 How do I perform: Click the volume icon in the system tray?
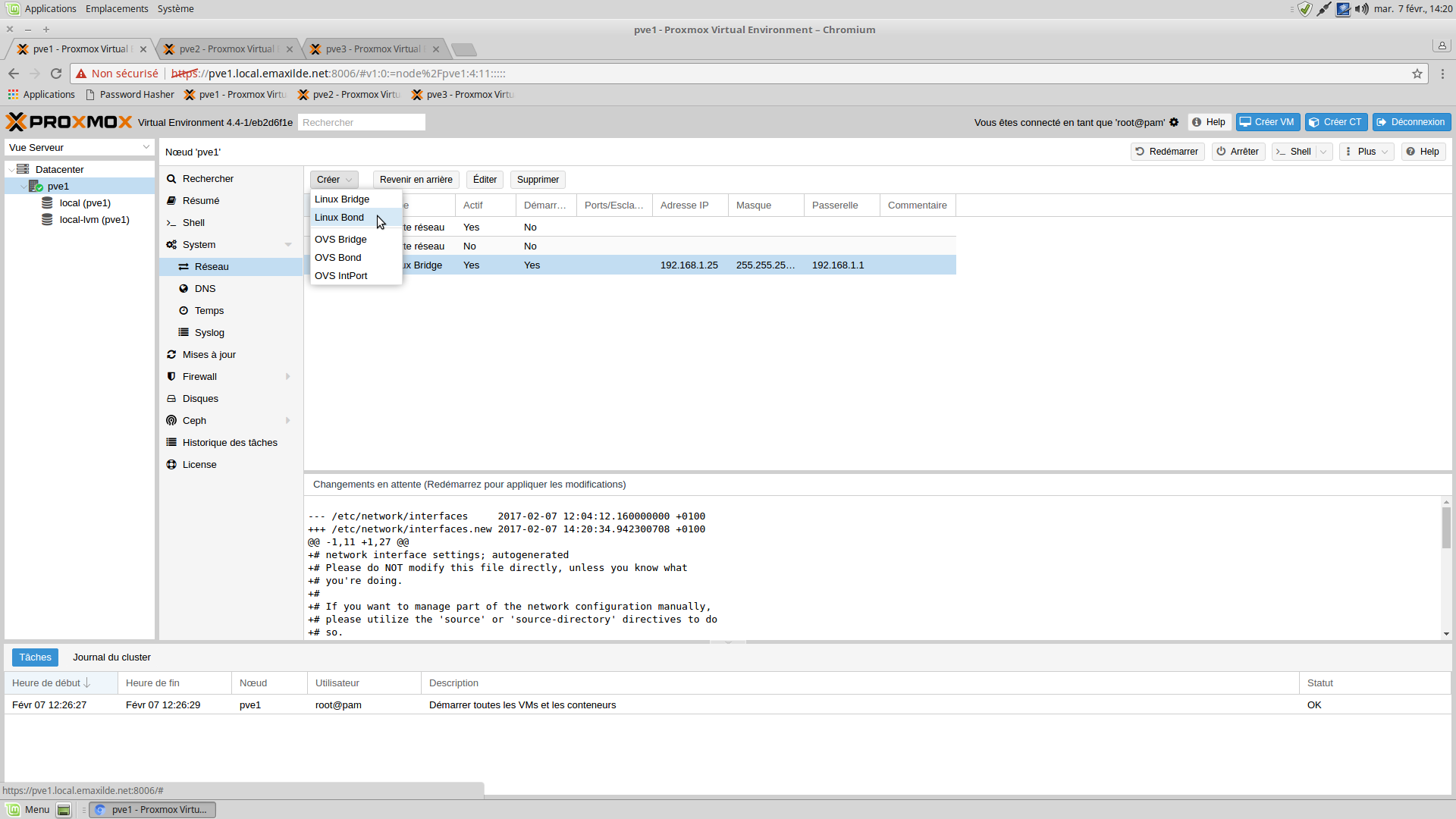(x=1362, y=9)
